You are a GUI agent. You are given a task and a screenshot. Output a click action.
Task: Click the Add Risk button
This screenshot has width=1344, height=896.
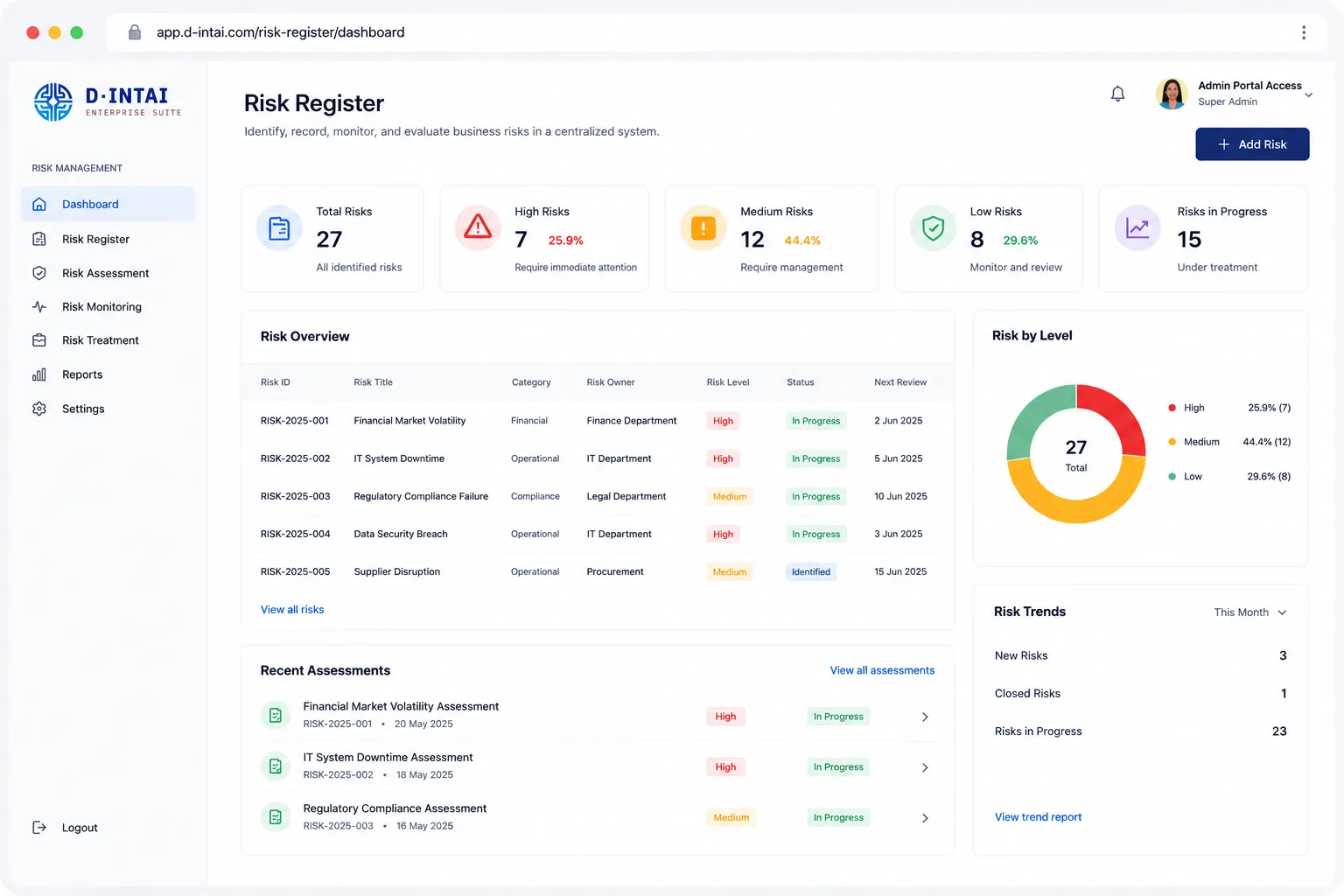[1252, 144]
